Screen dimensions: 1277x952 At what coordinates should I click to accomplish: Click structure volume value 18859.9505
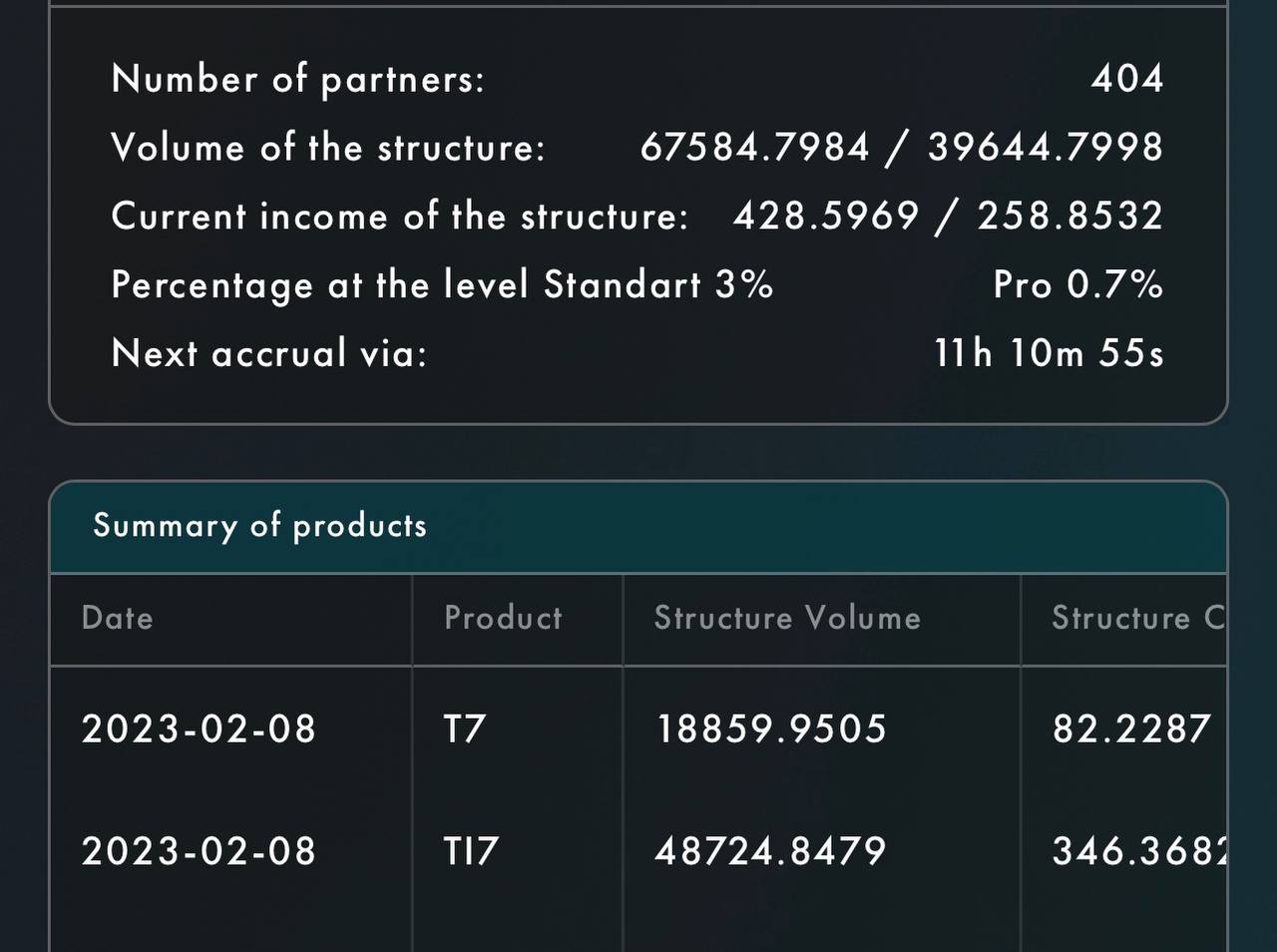[771, 728]
